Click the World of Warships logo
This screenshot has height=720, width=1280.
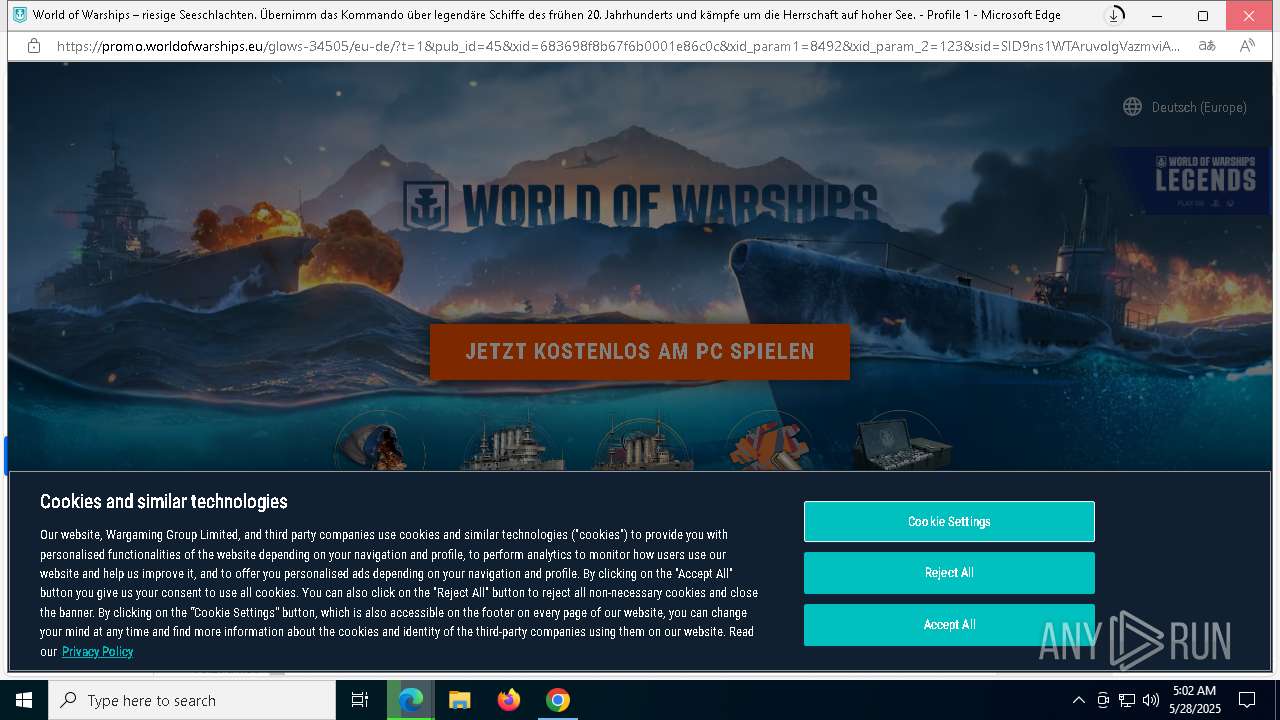coord(640,204)
